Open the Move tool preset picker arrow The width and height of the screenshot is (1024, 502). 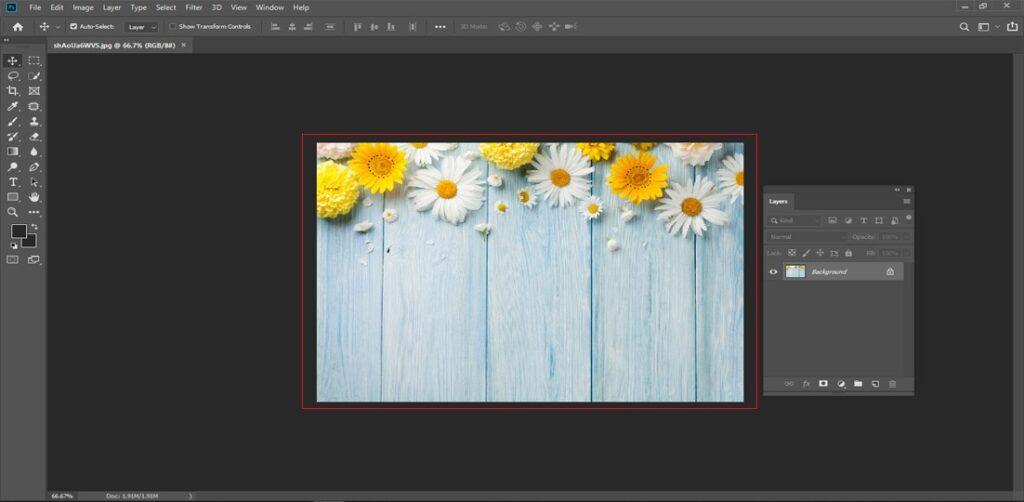point(57,27)
